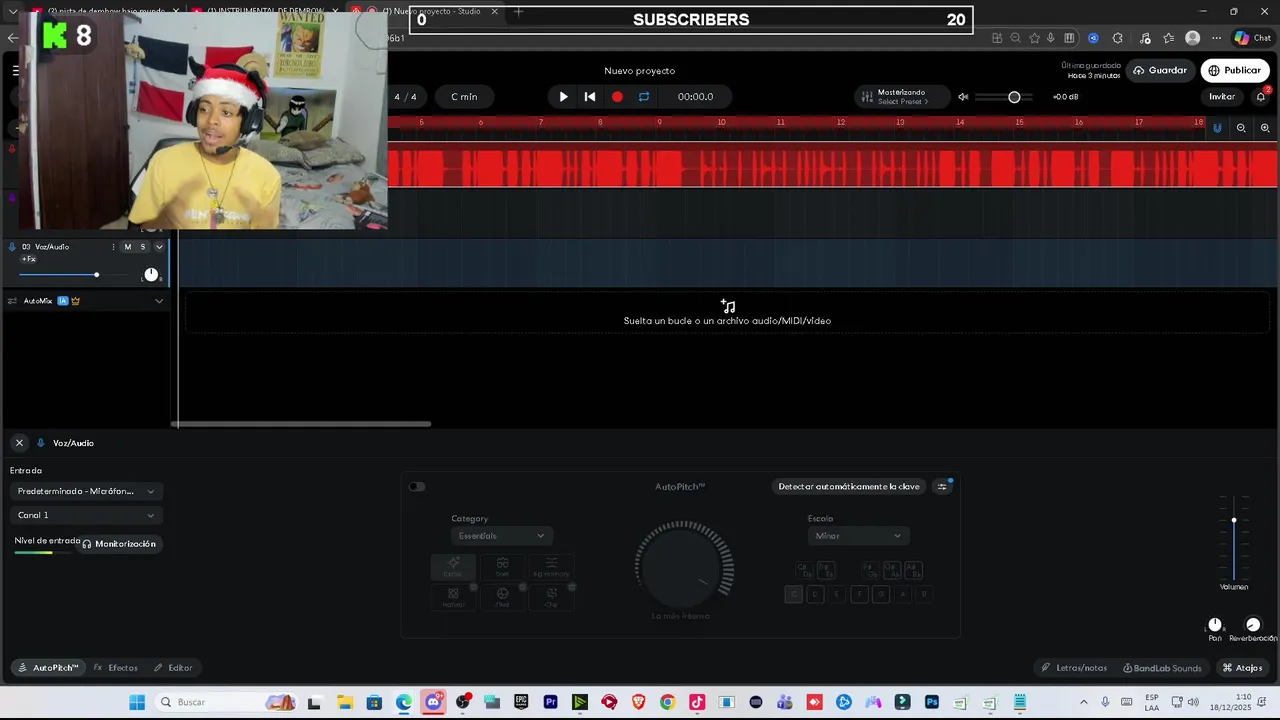This screenshot has width=1280, height=720.
Task: Open the BandLab Sounds tab
Action: (1162, 668)
